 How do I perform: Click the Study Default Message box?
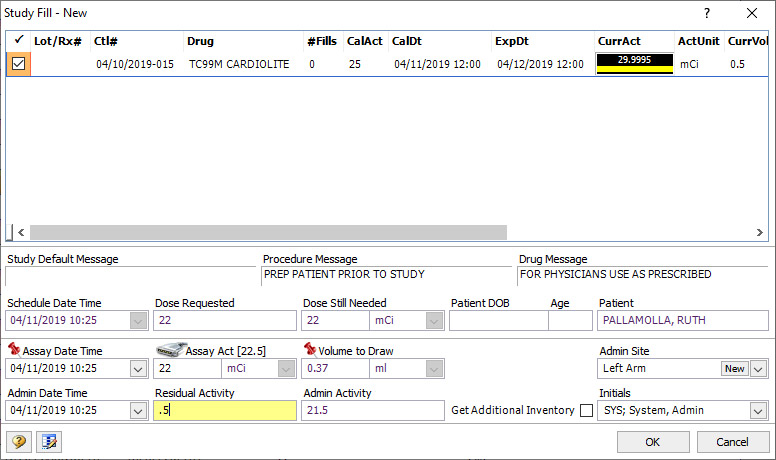131,276
